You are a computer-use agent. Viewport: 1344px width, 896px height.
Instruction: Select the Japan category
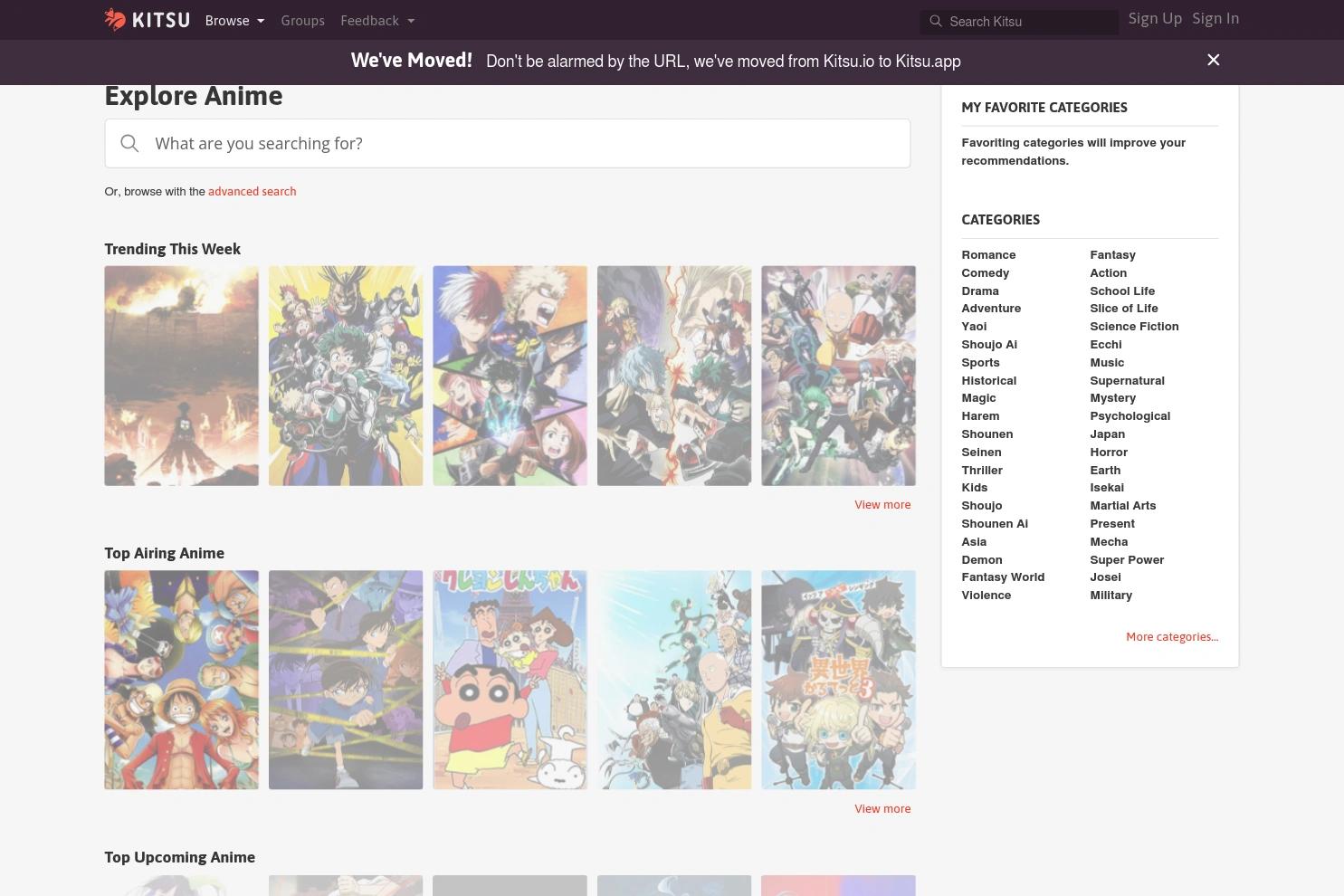(x=1107, y=434)
